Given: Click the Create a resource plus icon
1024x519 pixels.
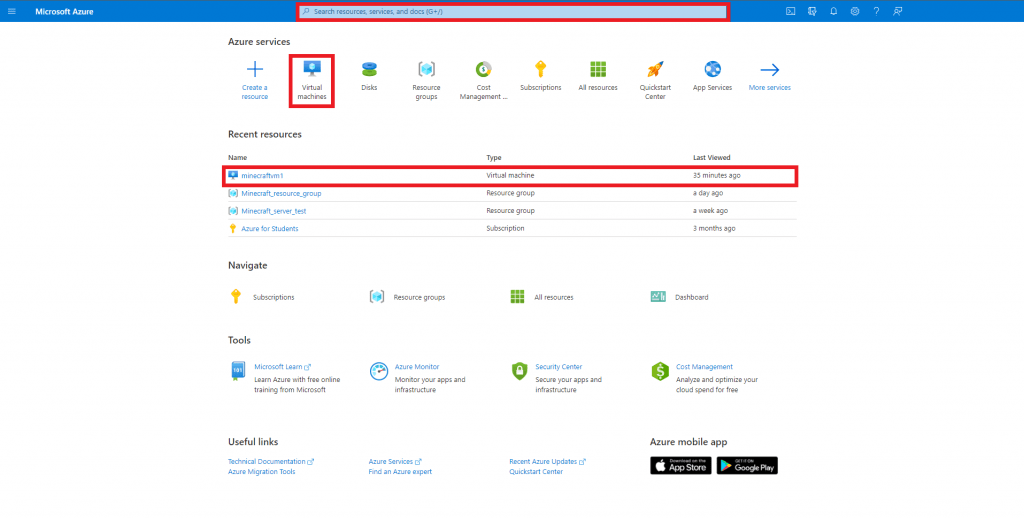Looking at the screenshot, I should 255,70.
